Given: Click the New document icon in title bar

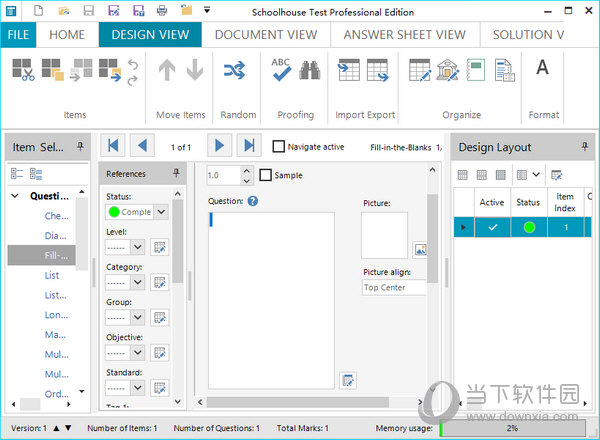Looking at the screenshot, I should 39,10.
